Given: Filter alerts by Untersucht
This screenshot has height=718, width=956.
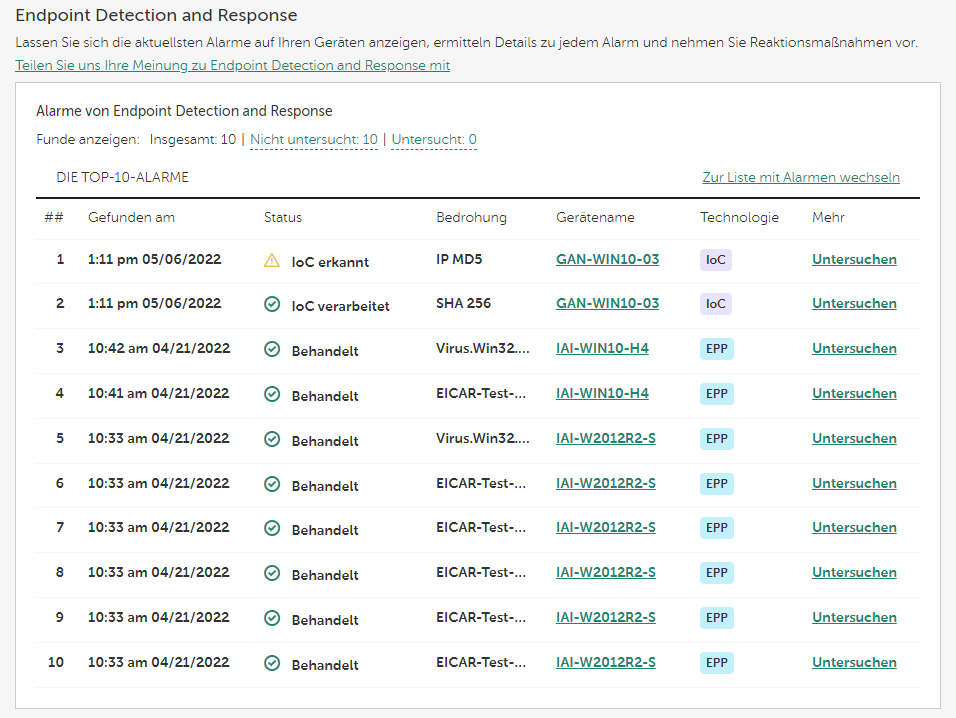Looking at the screenshot, I should point(432,140).
